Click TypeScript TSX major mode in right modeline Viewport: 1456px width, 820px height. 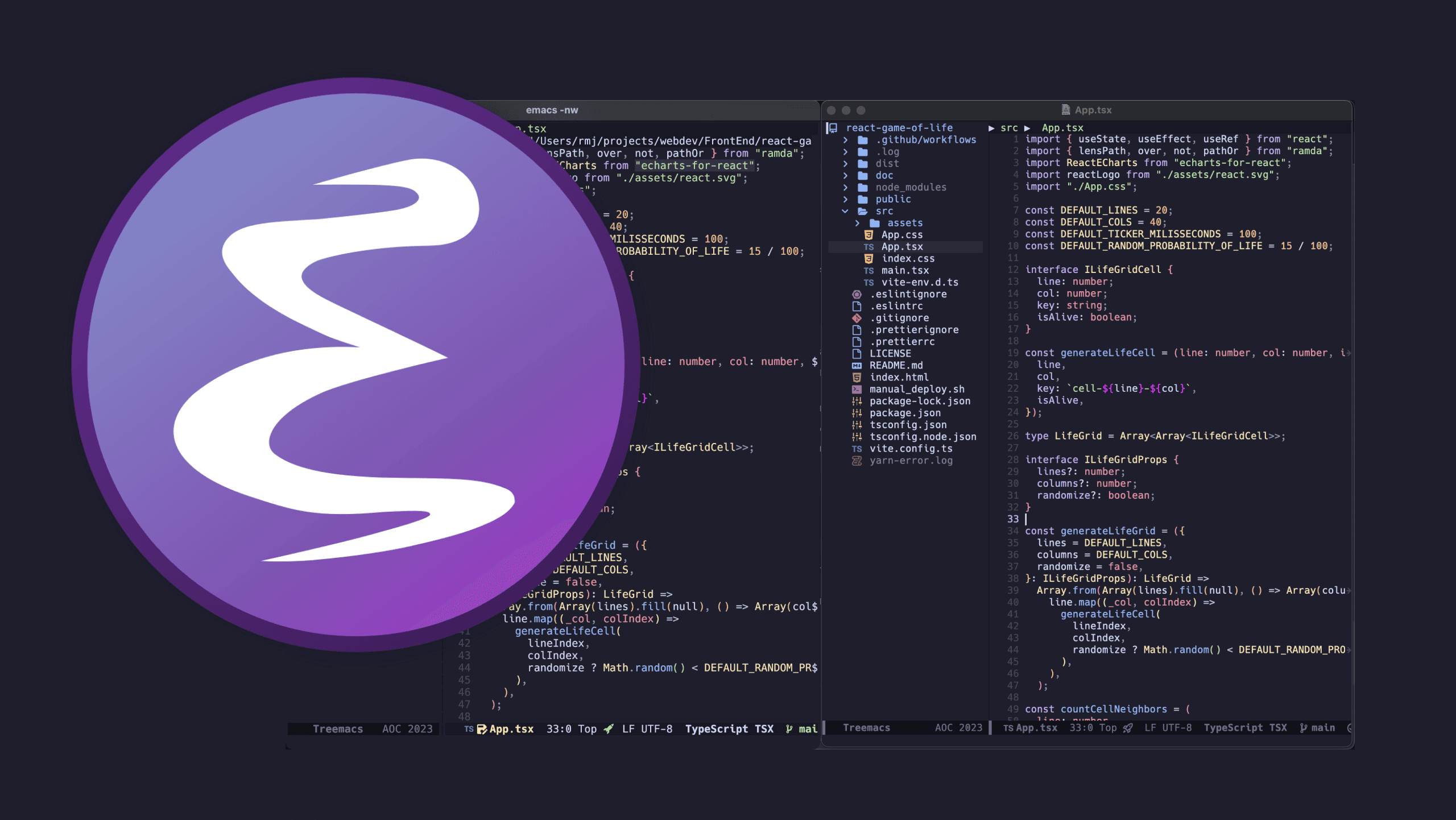(1245, 728)
